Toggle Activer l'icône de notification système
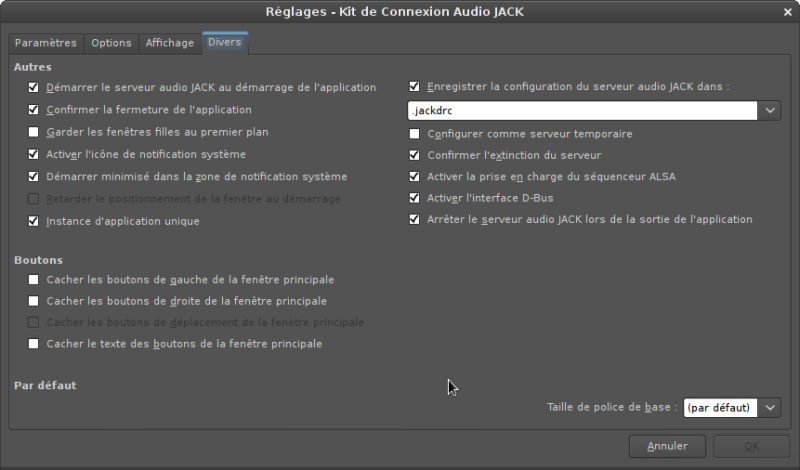The width and height of the screenshot is (800, 470). tap(33, 154)
